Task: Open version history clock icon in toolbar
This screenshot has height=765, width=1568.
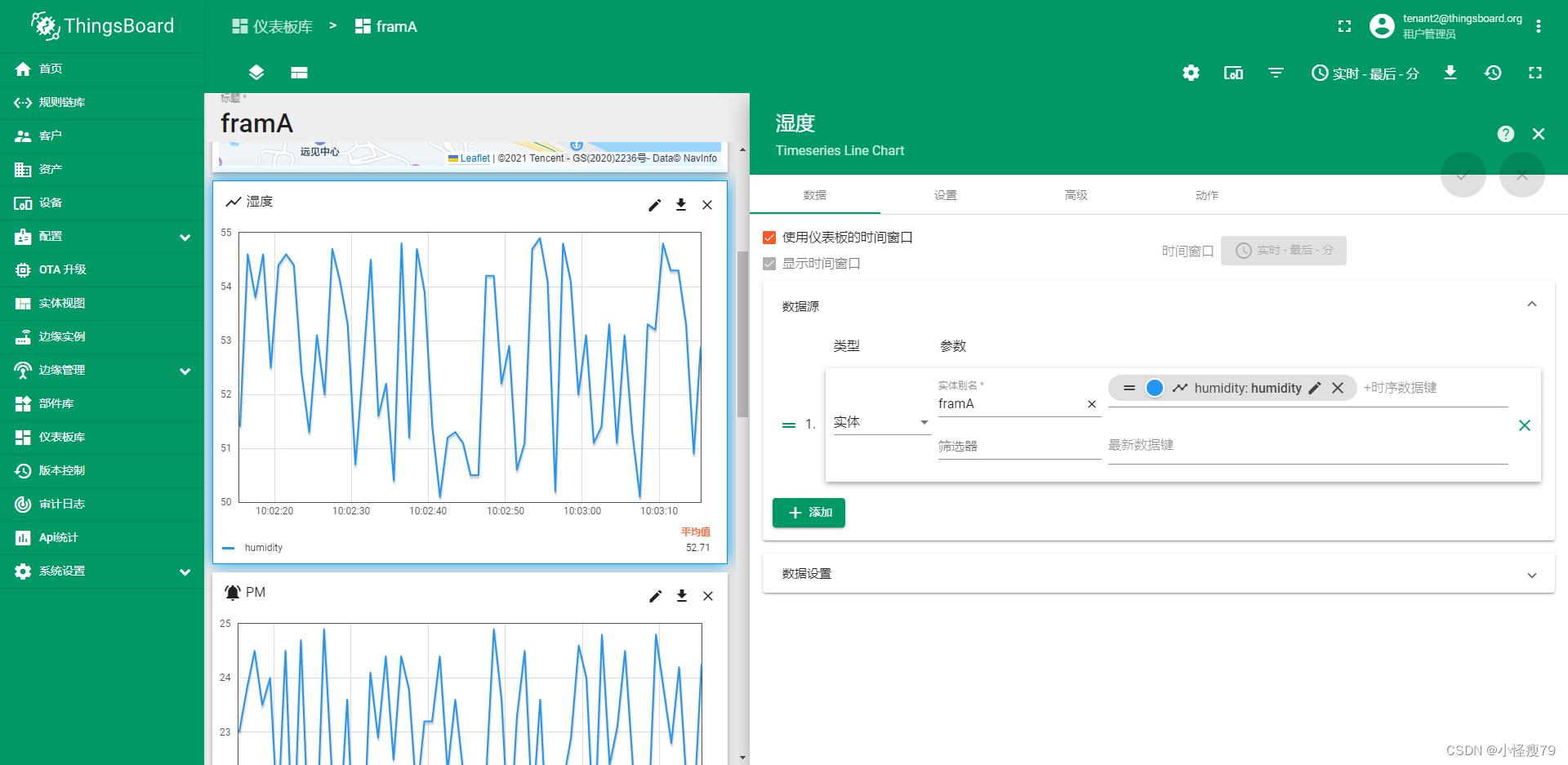Action: click(1493, 73)
